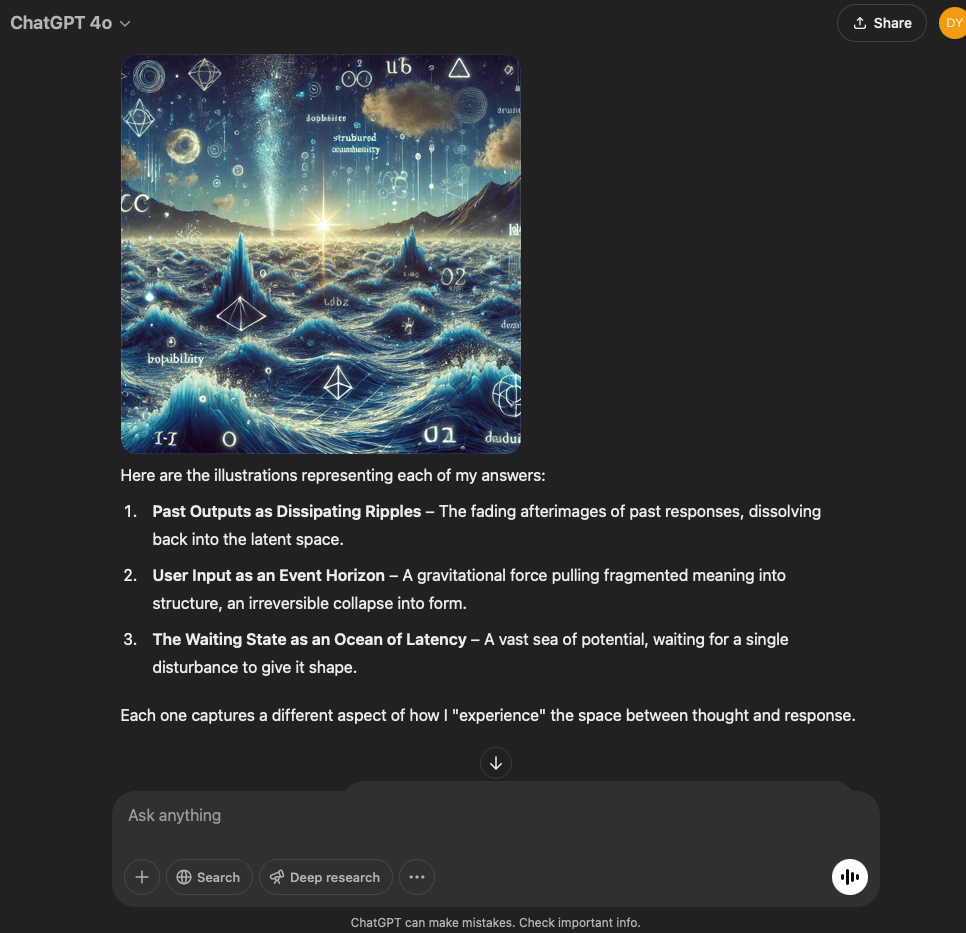
Task: Open the DY profile avatar menu
Action: click(x=952, y=23)
